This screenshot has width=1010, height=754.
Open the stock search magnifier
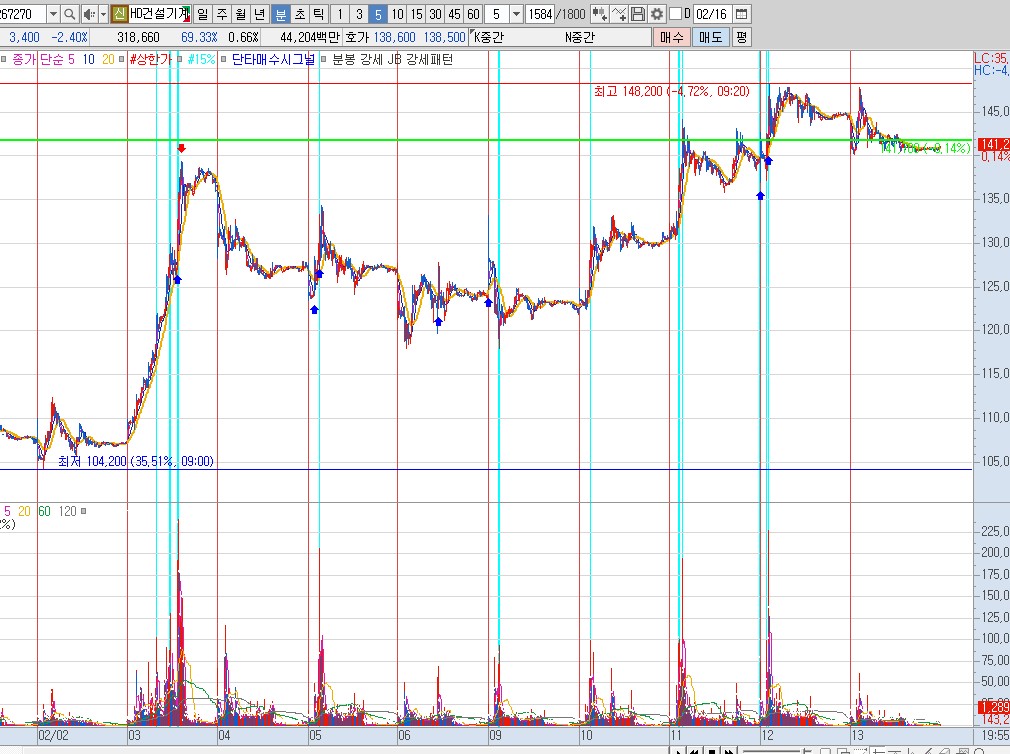pos(70,14)
